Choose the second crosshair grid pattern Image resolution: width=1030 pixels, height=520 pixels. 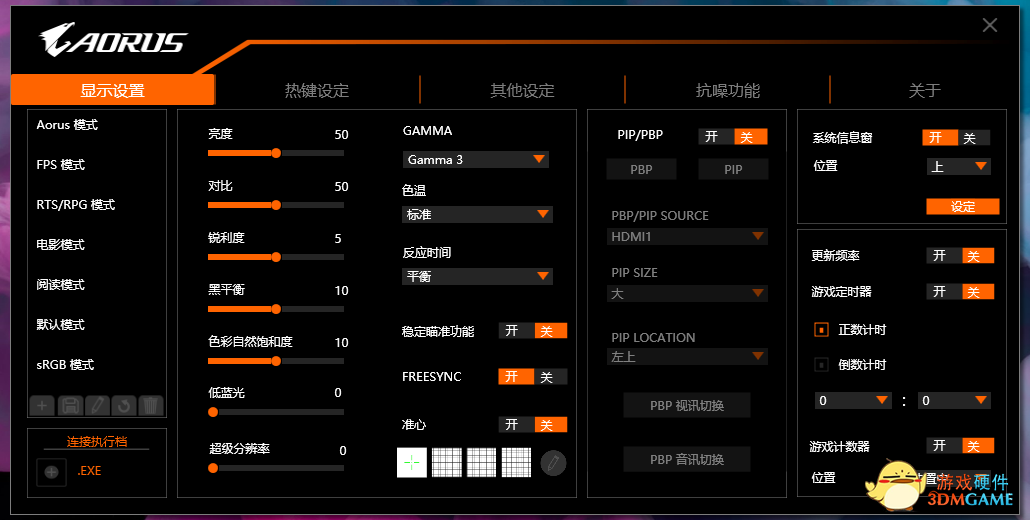click(447, 462)
